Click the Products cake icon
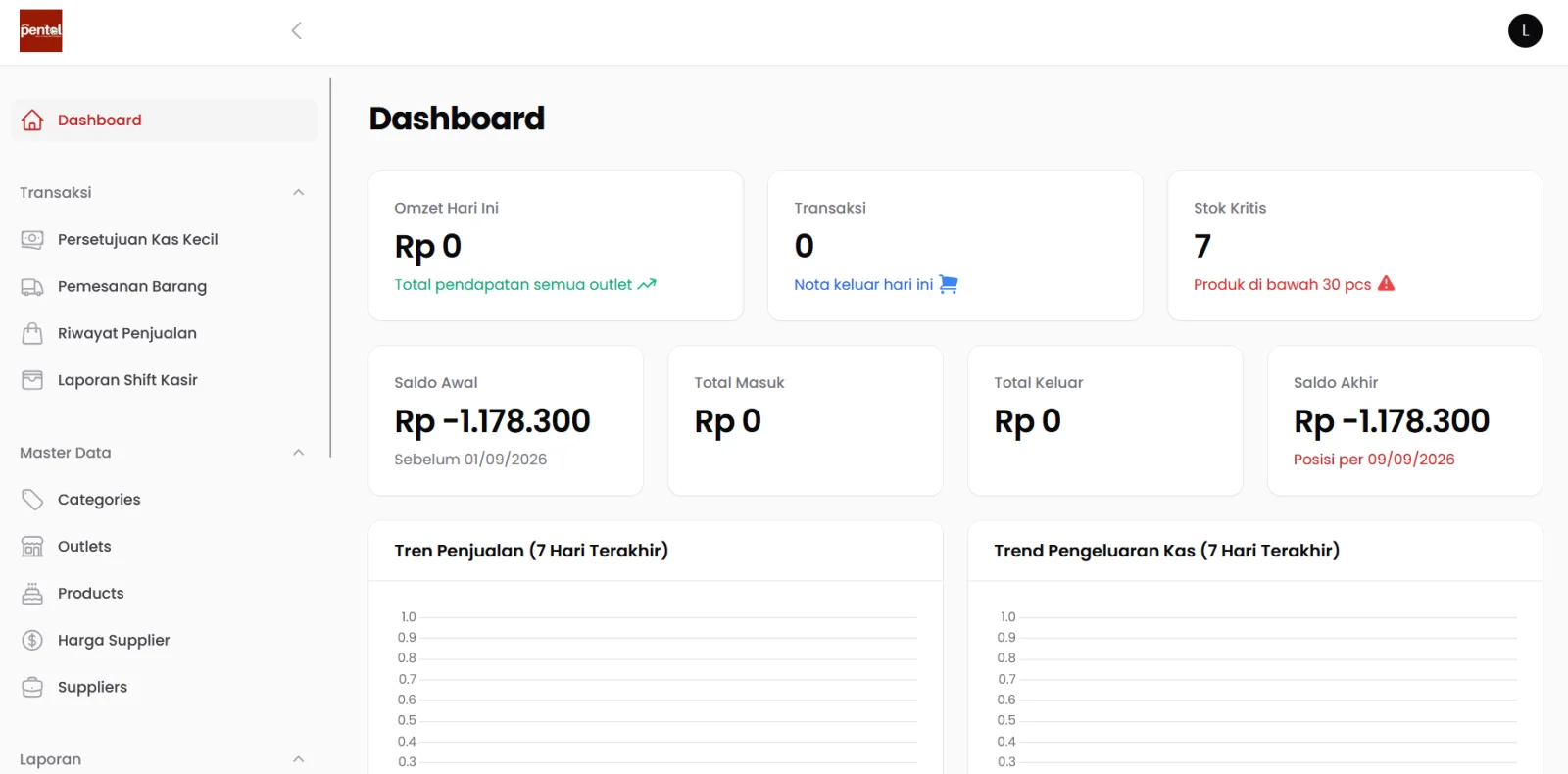This screenshot has width=1568, height=774. 32,594
